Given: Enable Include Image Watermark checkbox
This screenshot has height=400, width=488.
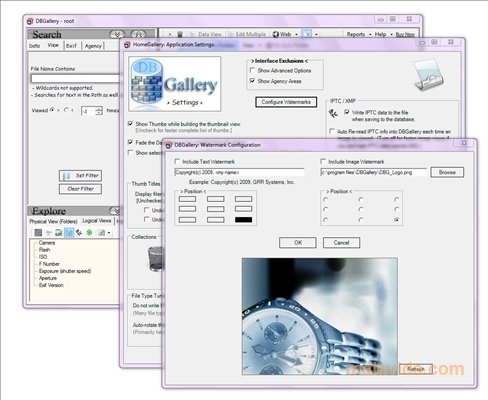Looking at the screenshot, I should [x=323, y=161].
